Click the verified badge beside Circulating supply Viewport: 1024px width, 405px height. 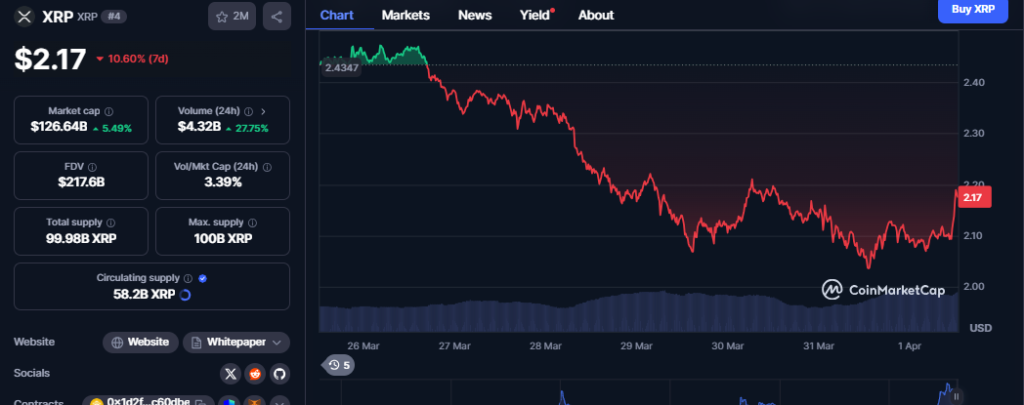pos(203,278)
